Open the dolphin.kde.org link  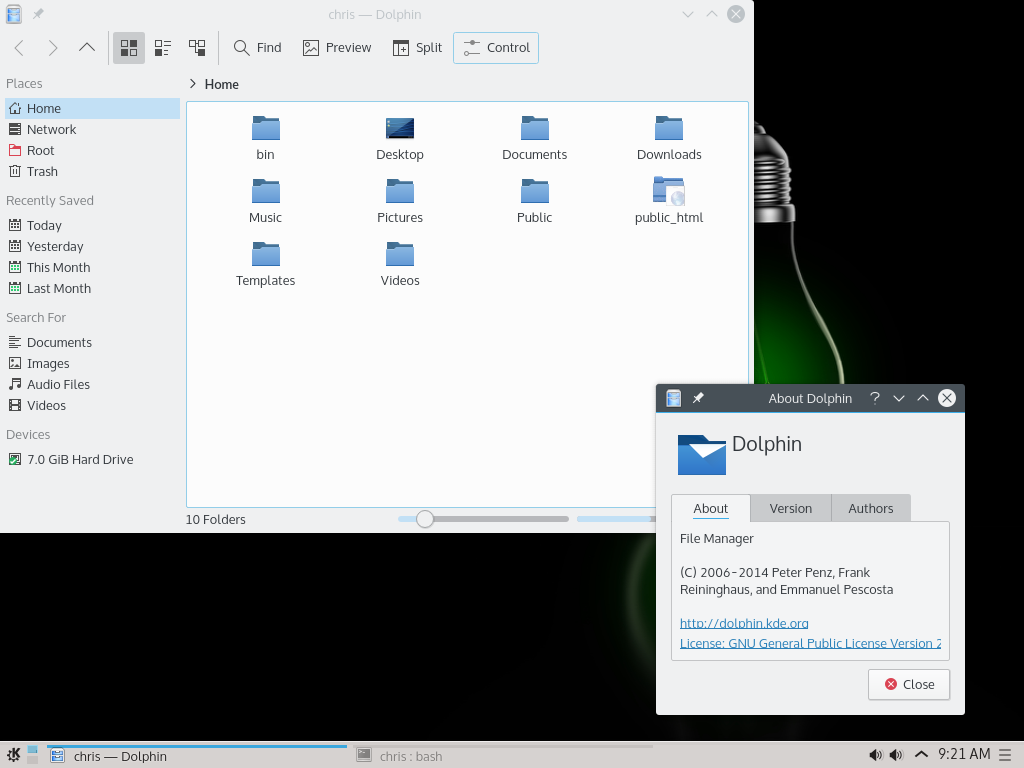click(x=744, y=623)
